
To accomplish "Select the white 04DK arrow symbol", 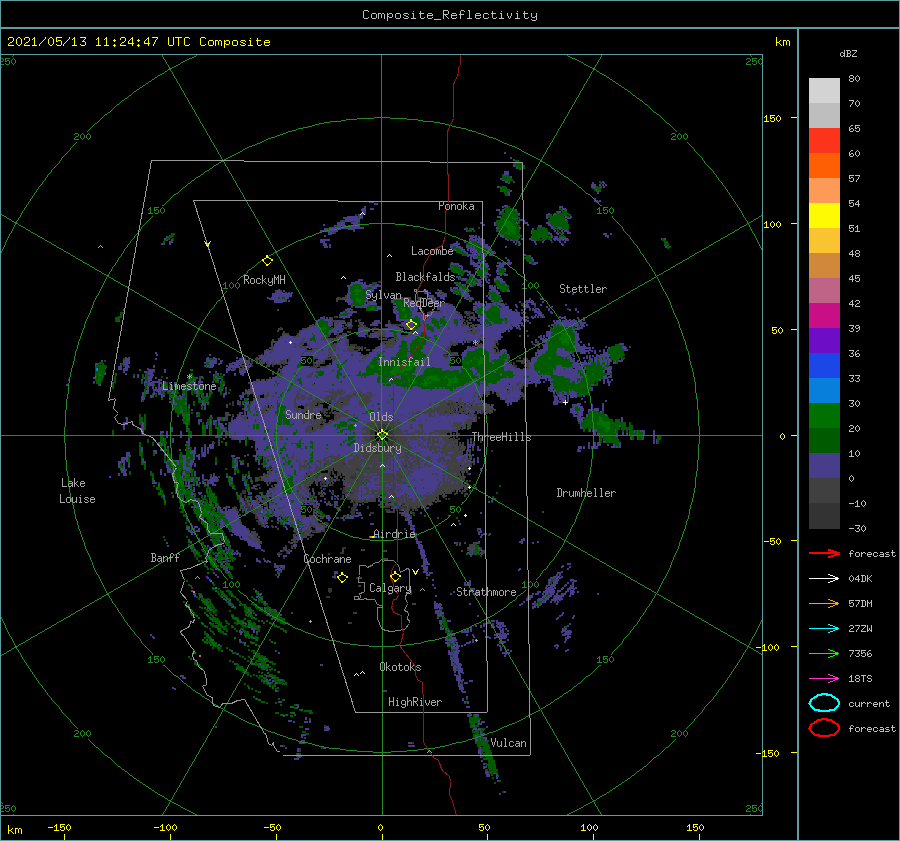I will point(824,579).
